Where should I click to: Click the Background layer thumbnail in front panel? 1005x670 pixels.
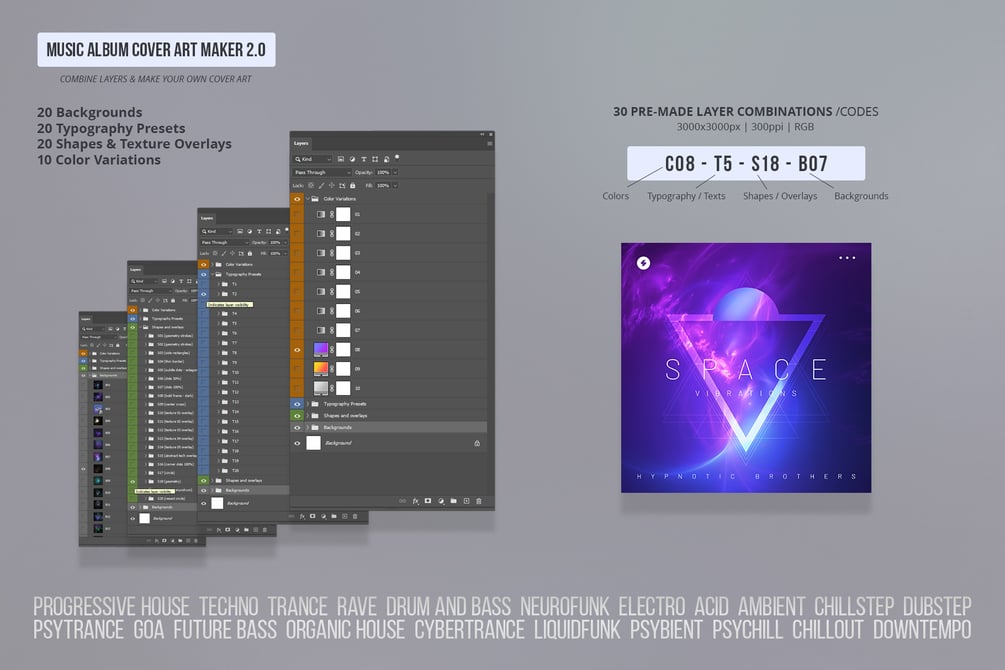(313, 443)
